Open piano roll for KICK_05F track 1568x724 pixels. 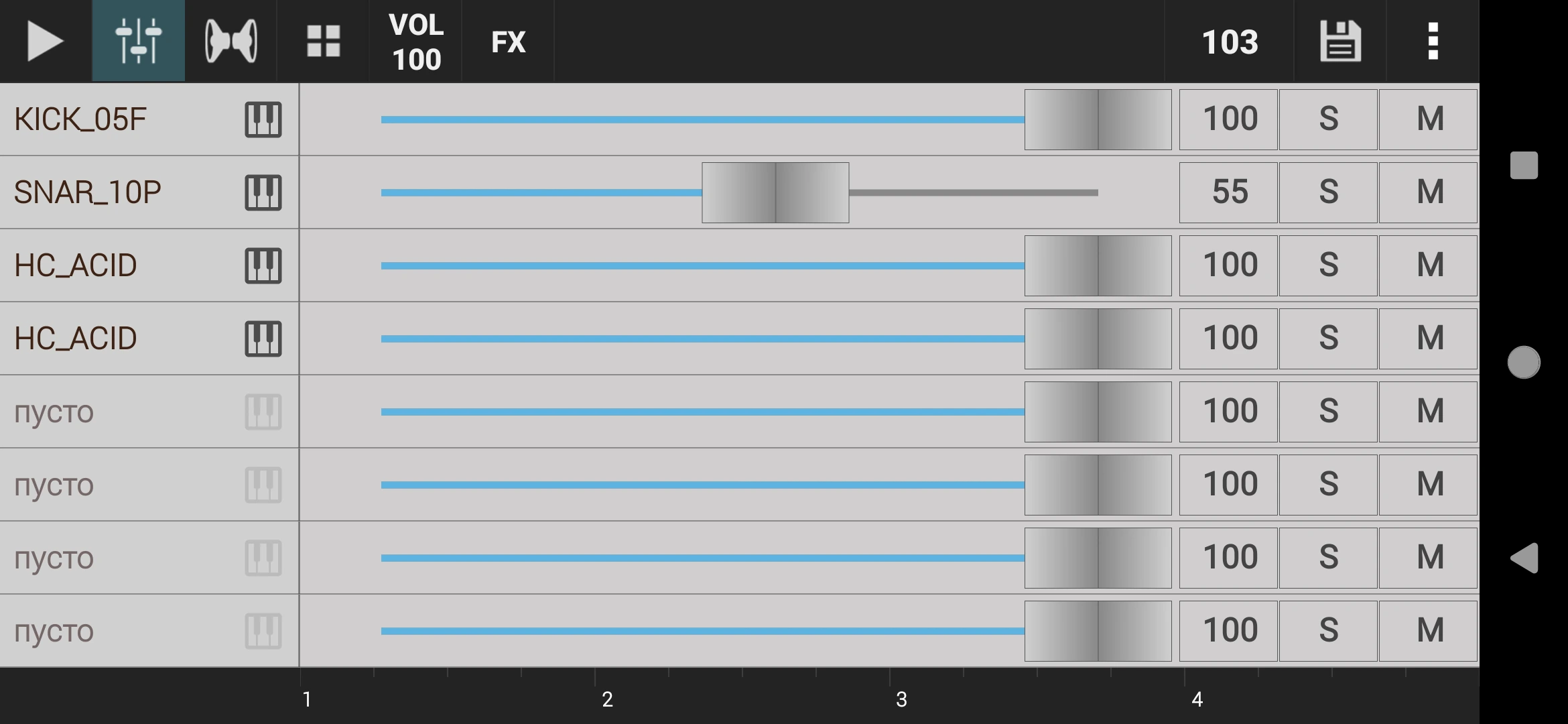click(263, 120)
